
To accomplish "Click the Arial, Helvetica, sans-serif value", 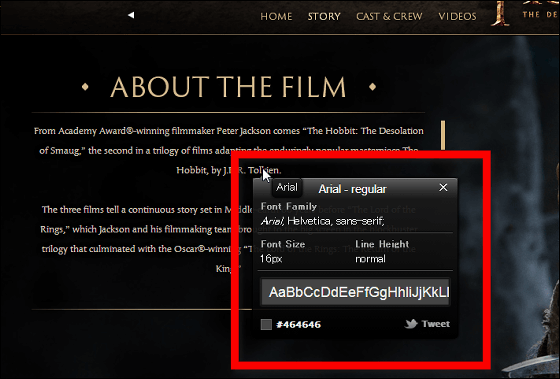I will coord(322,221).
